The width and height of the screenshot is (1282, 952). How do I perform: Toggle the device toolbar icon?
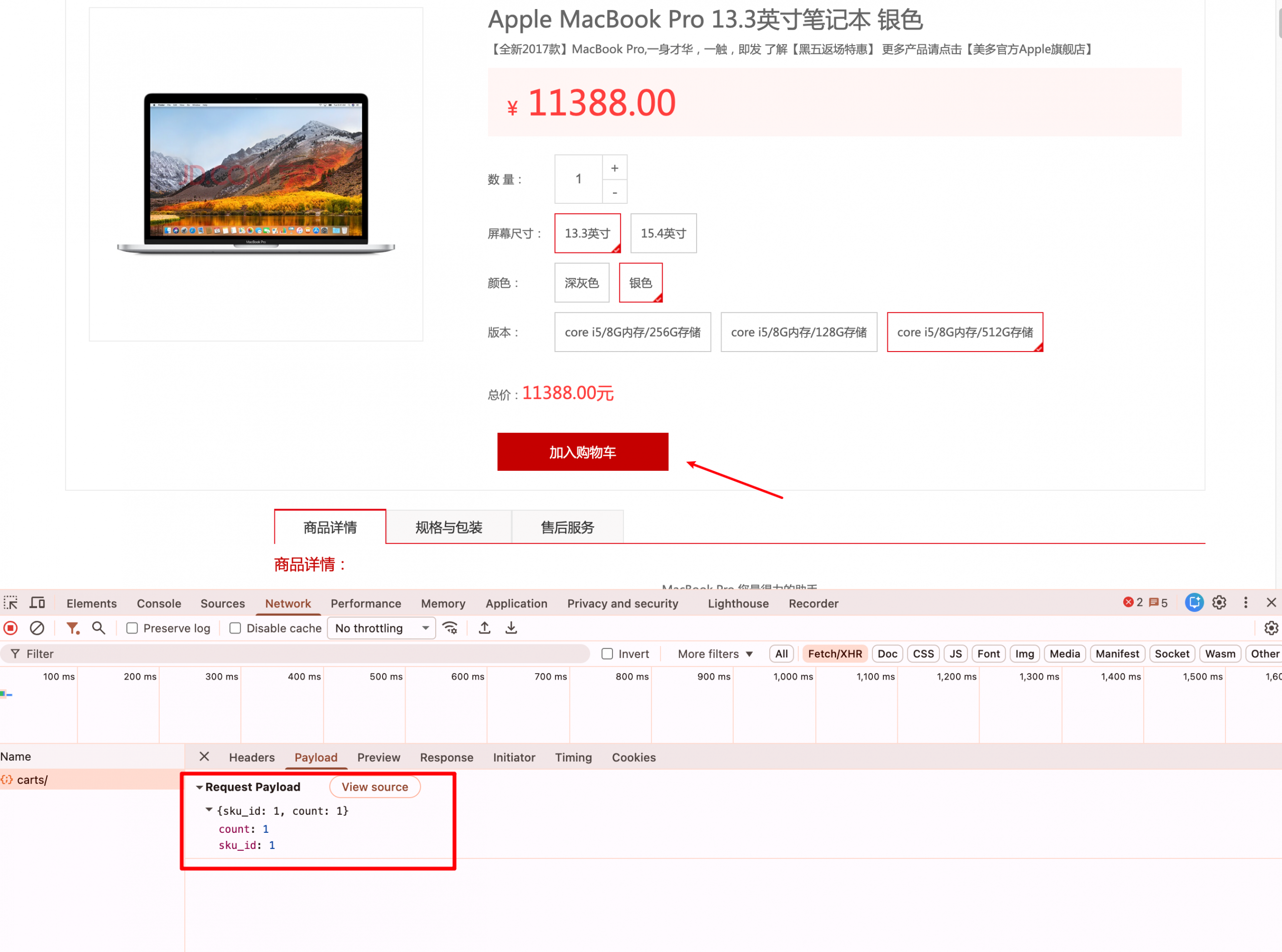tap(38, 603)
